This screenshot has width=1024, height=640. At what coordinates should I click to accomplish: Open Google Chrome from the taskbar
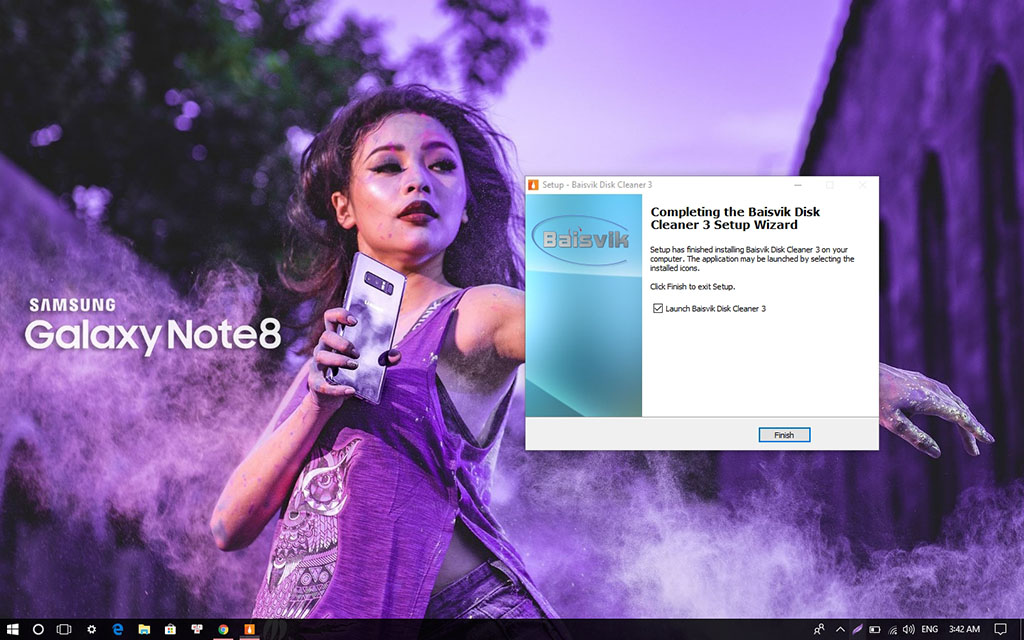[x=223, y=630]
